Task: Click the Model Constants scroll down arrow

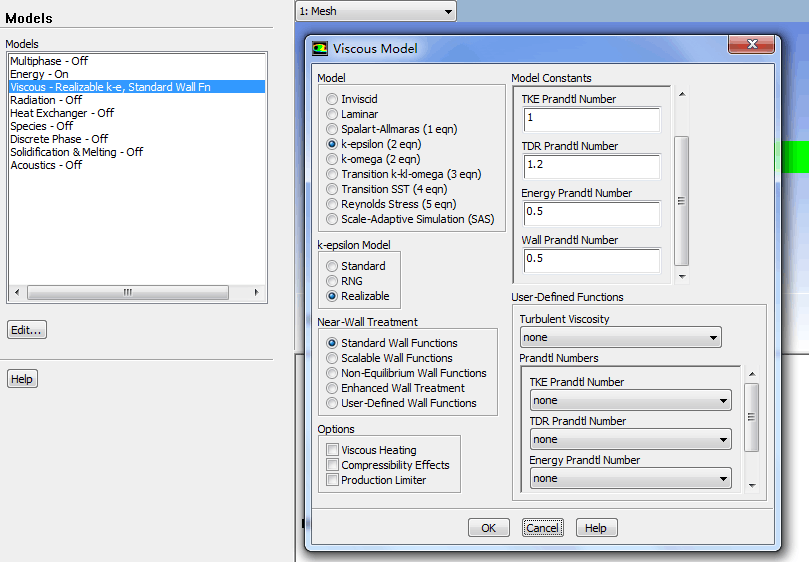Action: (x=682, y=276)
